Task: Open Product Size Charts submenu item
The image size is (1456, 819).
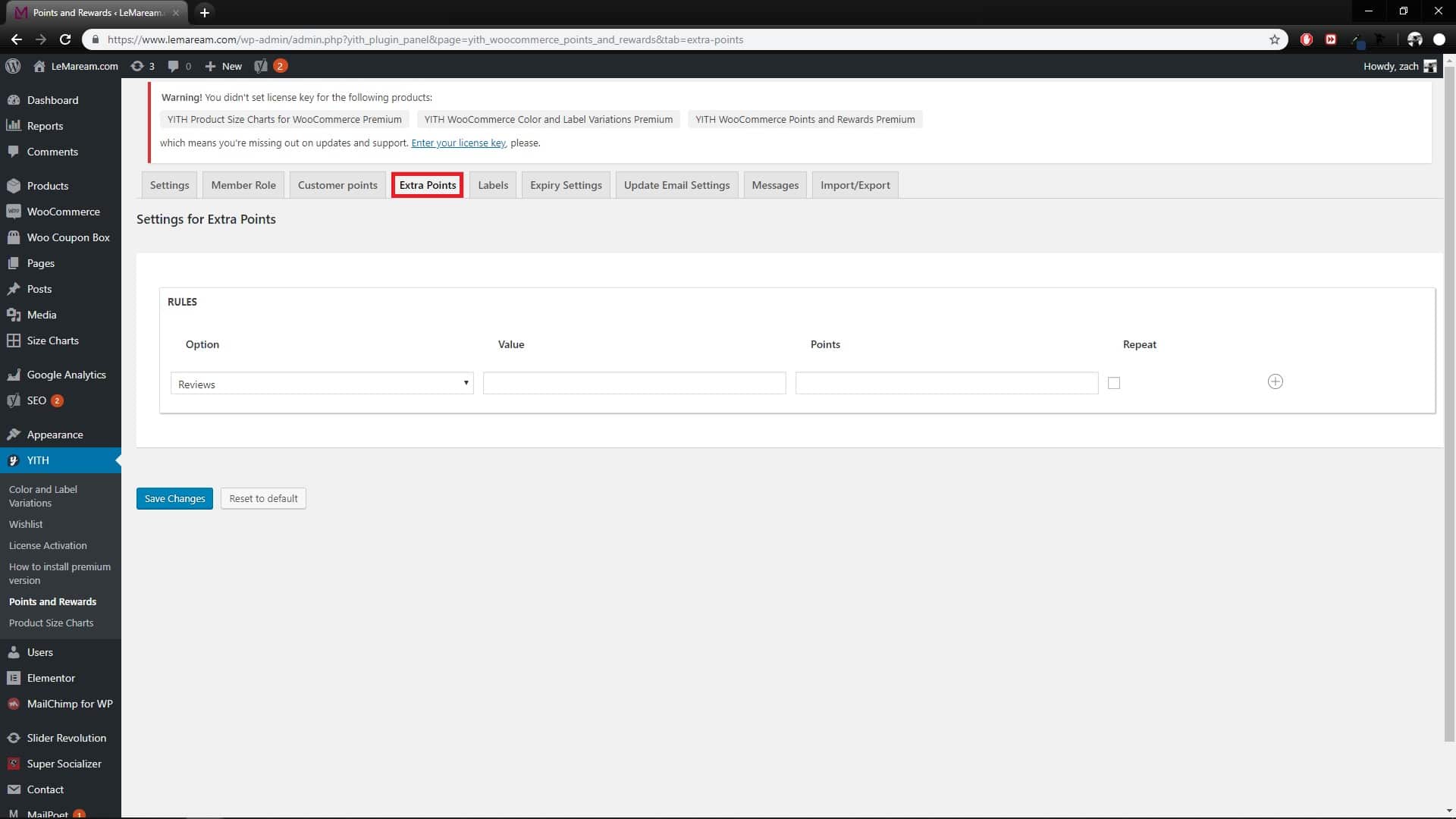Action: tap(51, 623)
